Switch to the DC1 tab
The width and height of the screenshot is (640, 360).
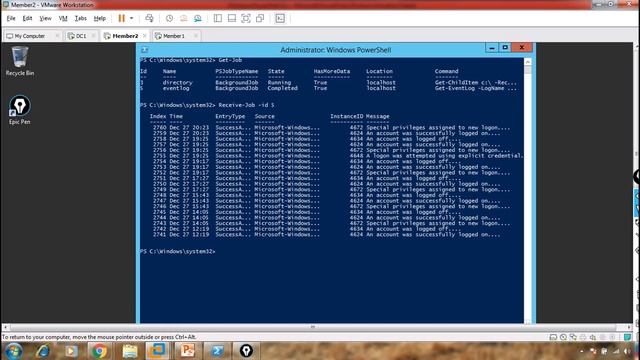[x=81, y=36]
